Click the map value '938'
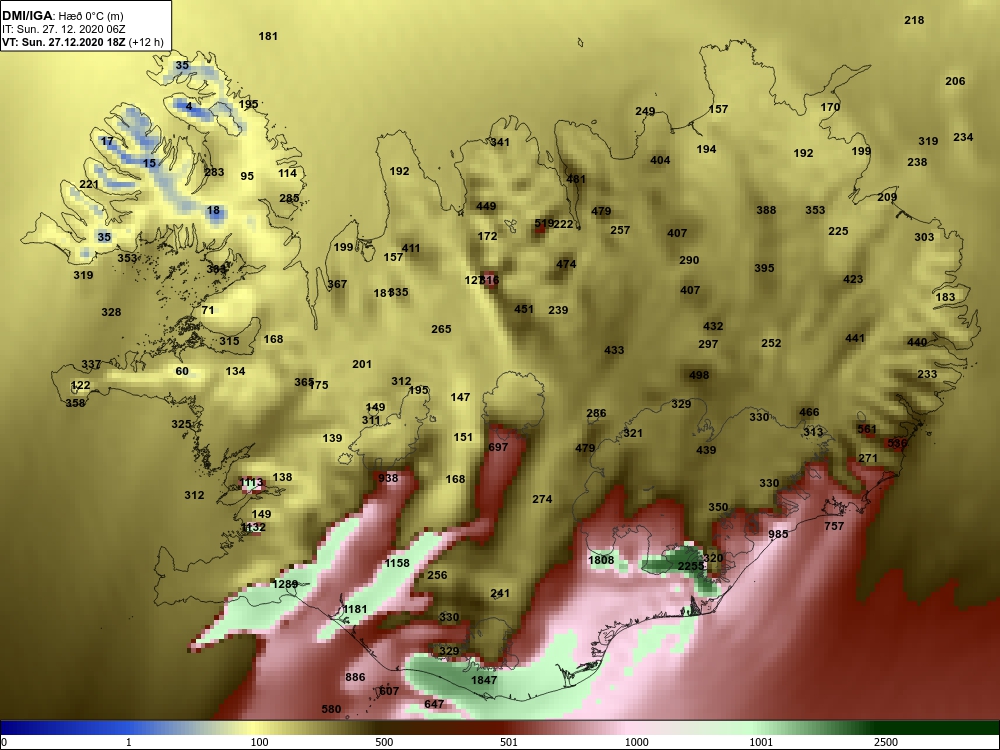Image resolution: width=1000 pixels, height=750 pixels. pyautogui.click(x=388, y=478)
